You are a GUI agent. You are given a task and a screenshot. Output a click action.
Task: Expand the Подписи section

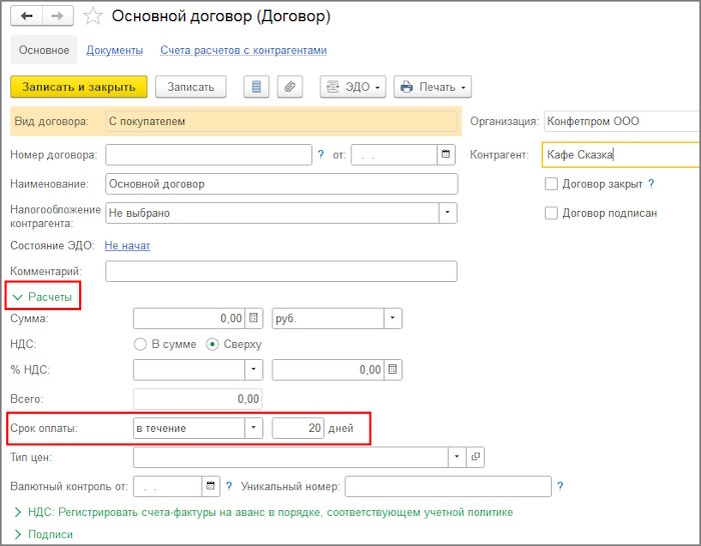(x=43, y=534)
